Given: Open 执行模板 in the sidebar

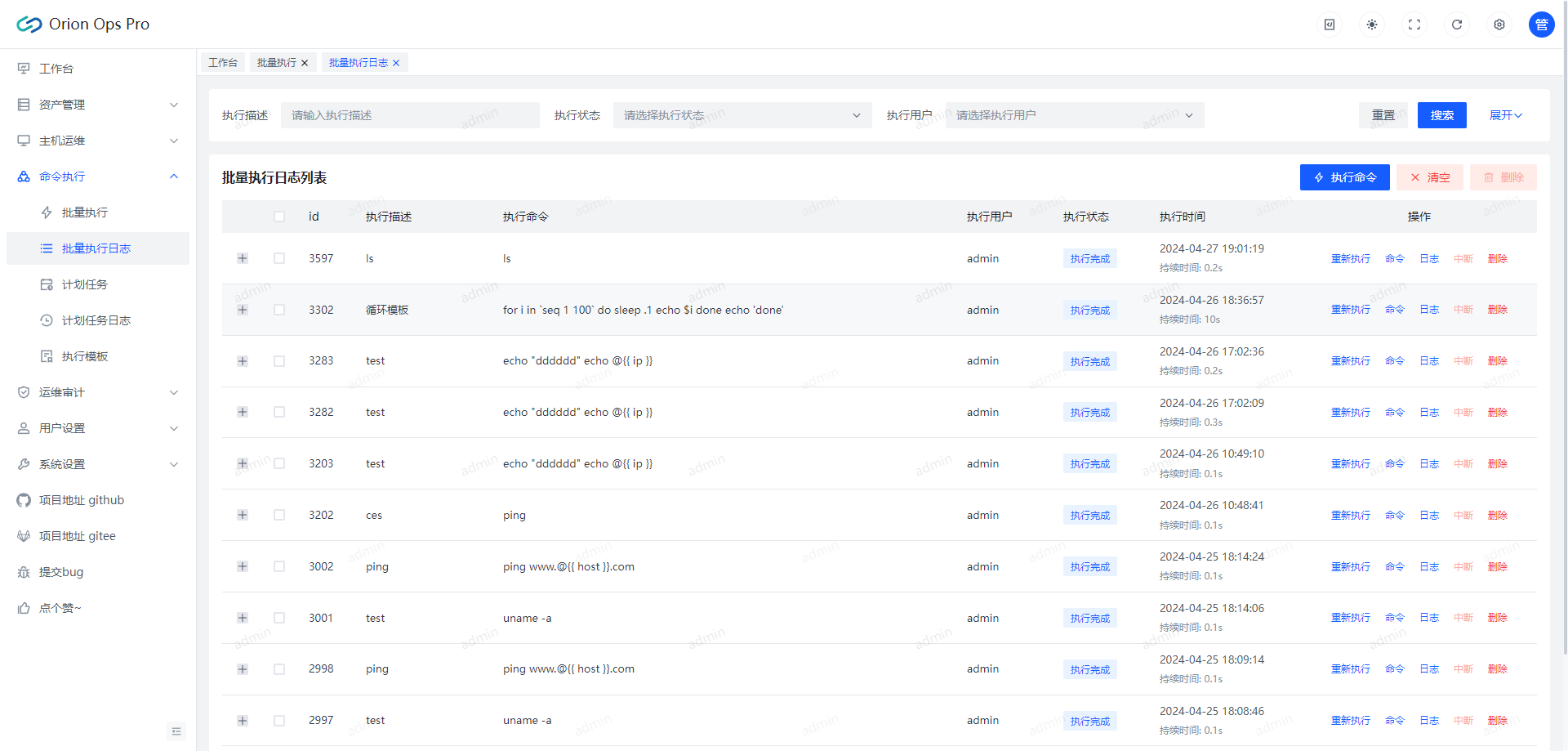Looking at the screenshot, I should tap(98, 356).
